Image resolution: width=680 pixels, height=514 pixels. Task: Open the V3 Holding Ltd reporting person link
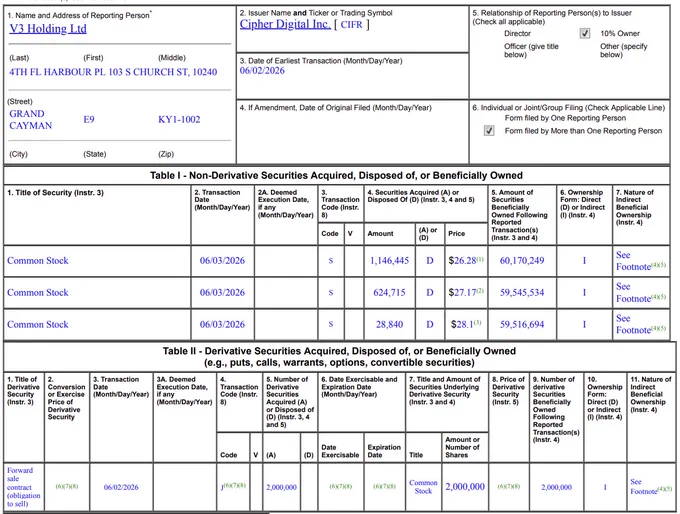[x=48, y=29]
